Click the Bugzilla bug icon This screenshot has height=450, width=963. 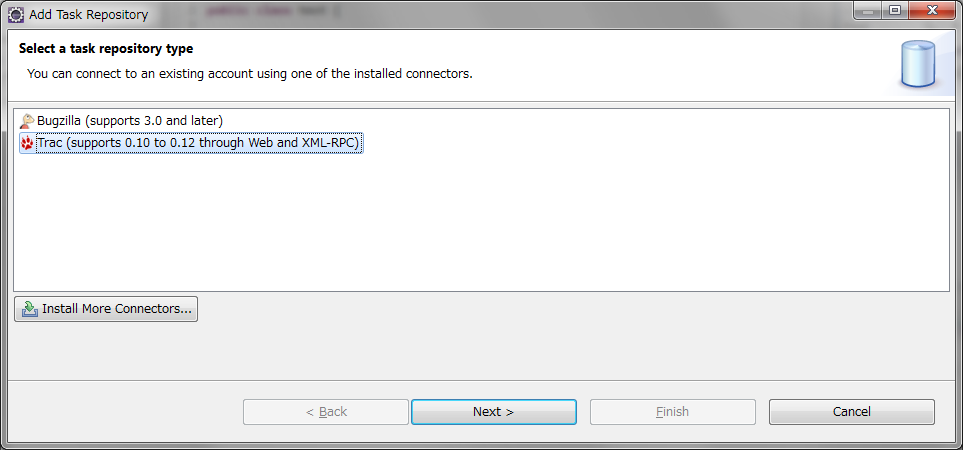(x=27, y=121)
